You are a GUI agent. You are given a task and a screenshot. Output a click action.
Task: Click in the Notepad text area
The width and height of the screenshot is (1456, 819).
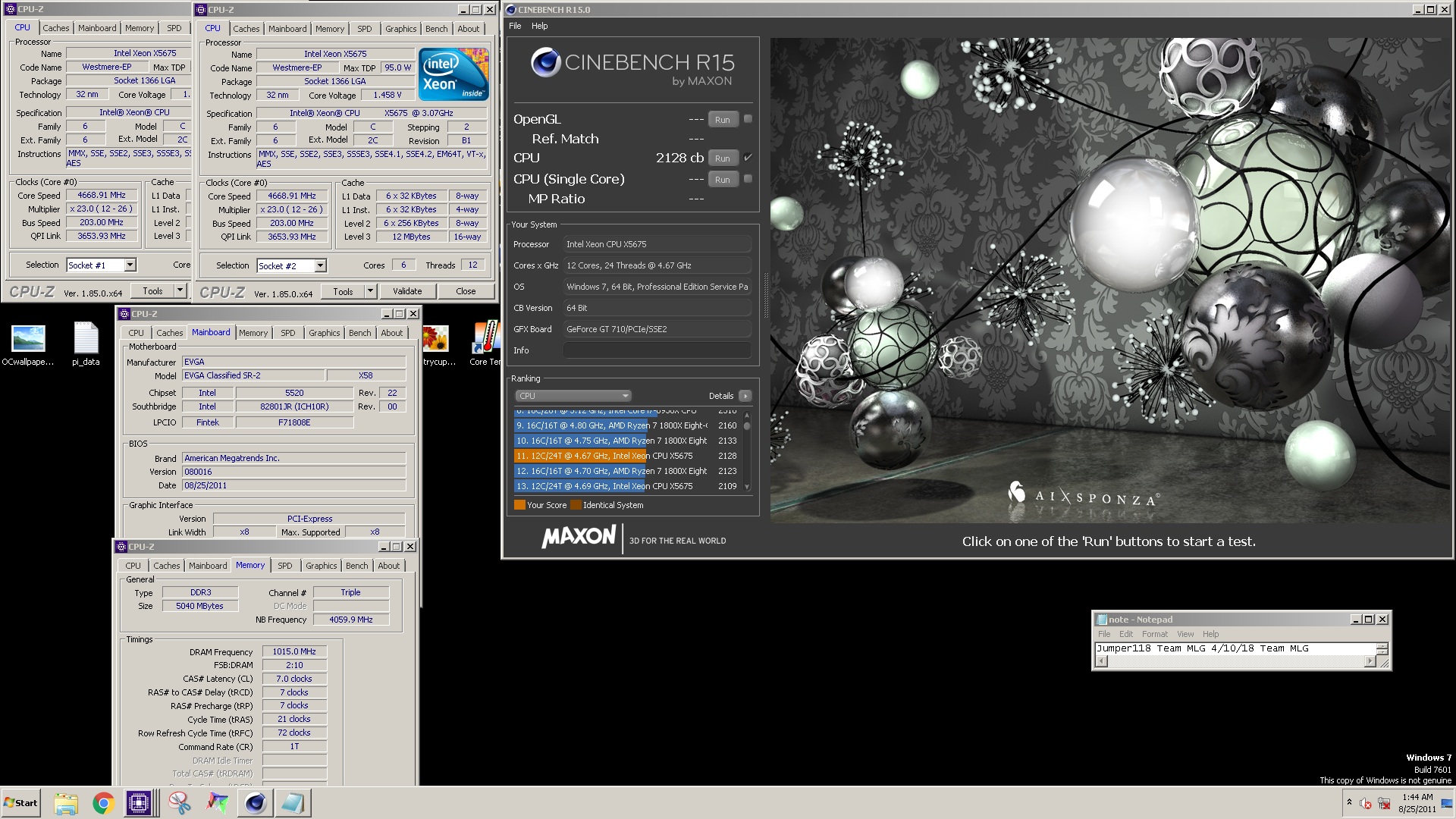[1235, 648]
